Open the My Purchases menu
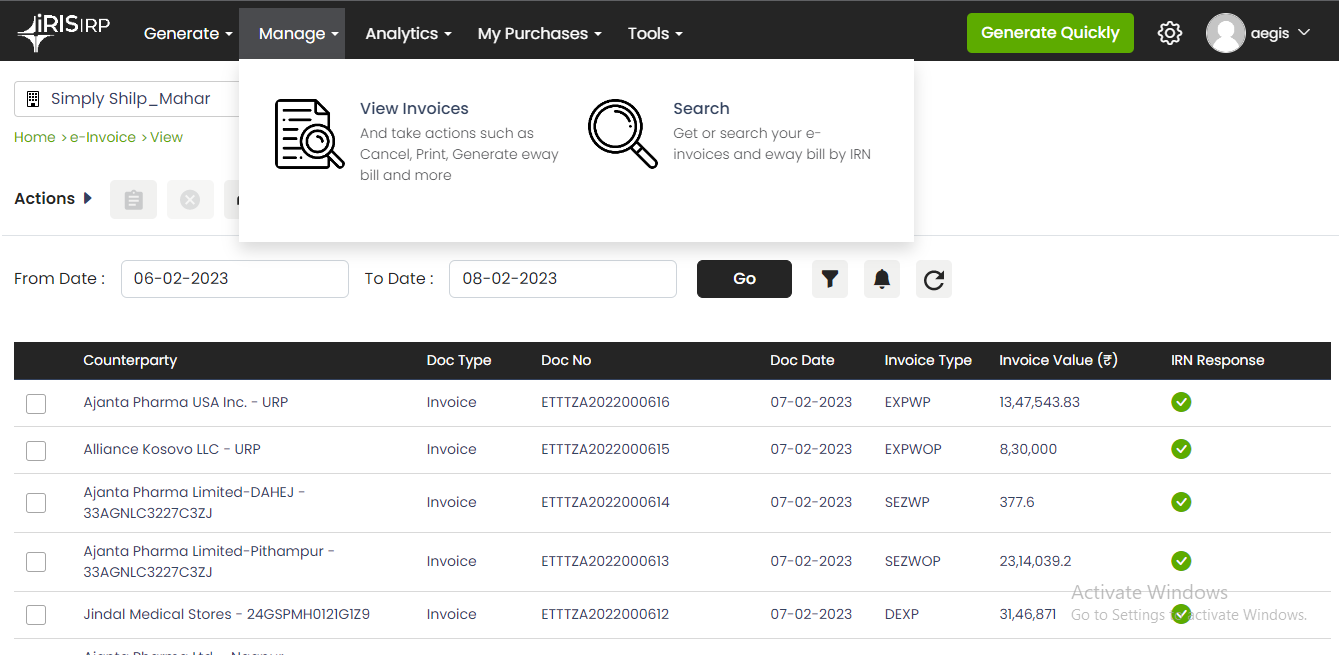The height and width of the screenshot is (655, 1339). [540, 33]
